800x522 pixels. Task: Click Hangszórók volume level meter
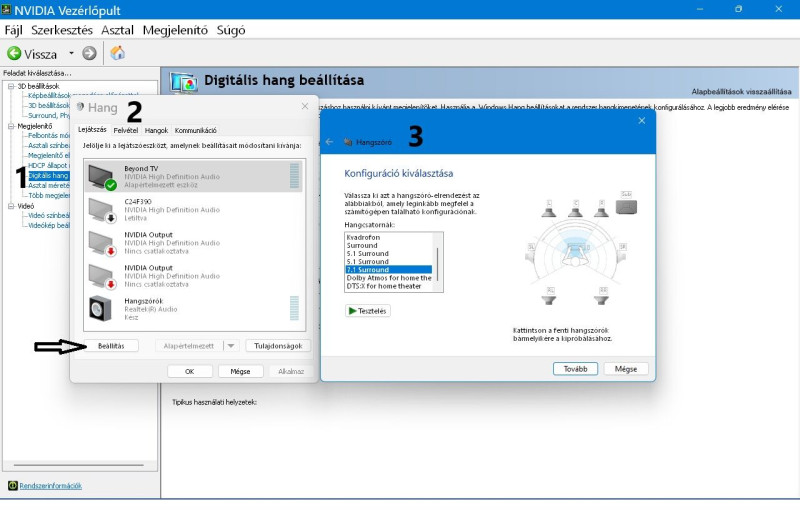click(294, 308)
